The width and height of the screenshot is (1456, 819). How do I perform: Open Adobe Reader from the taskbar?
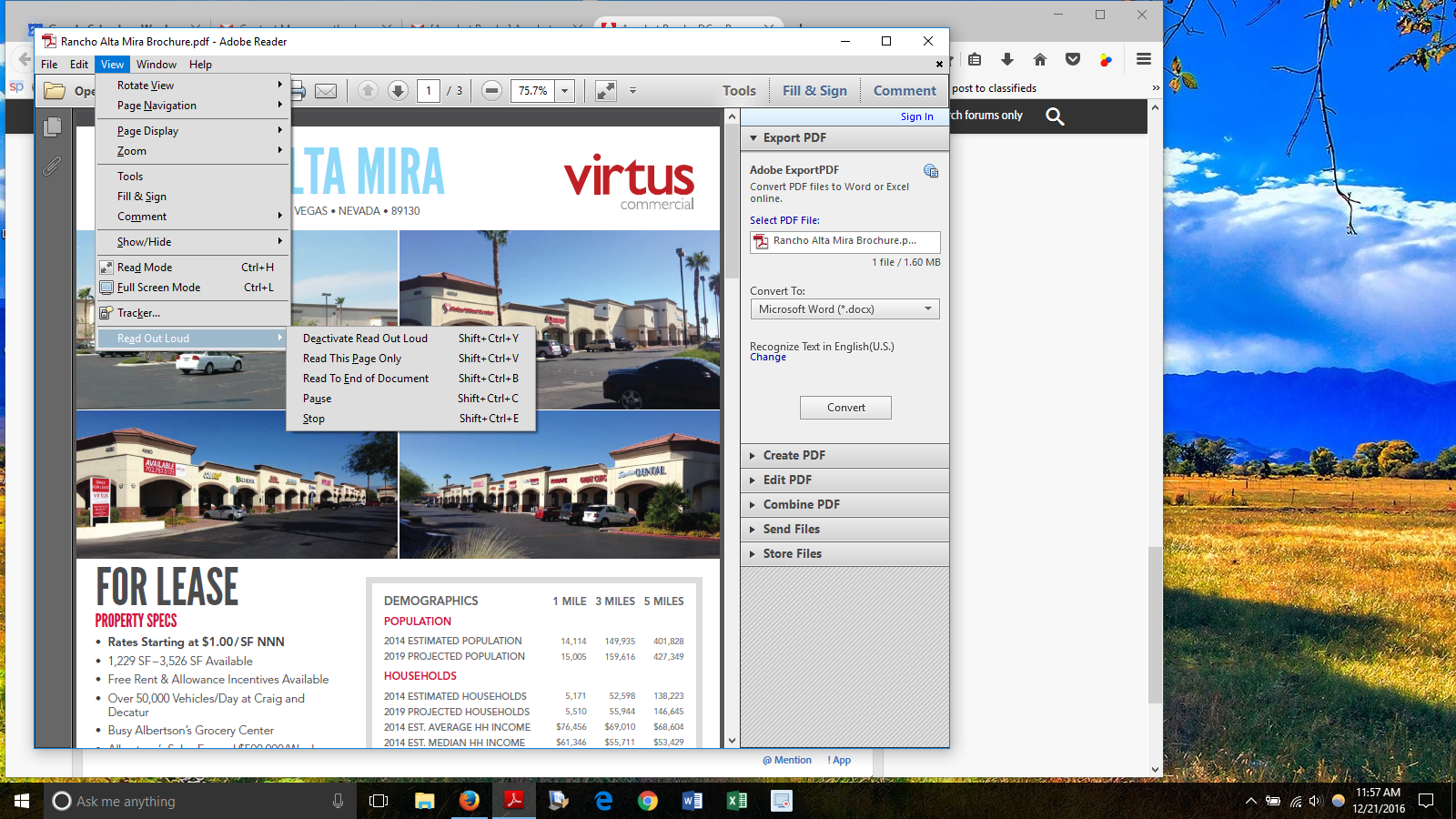click(514, 801)
